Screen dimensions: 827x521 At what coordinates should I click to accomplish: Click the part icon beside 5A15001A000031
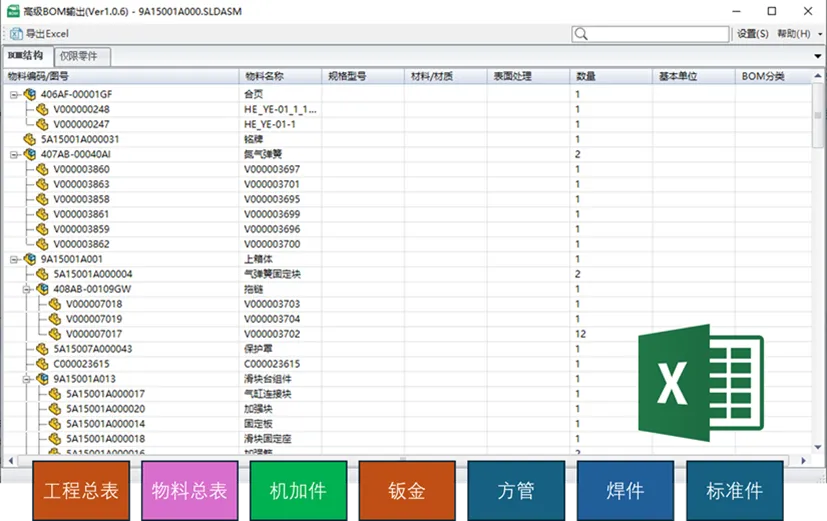point(30,140)
